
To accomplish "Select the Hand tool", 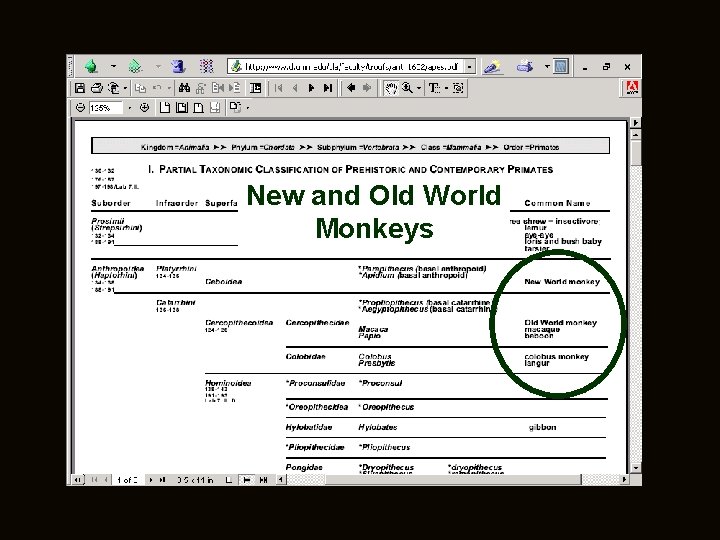I will 391,88.
